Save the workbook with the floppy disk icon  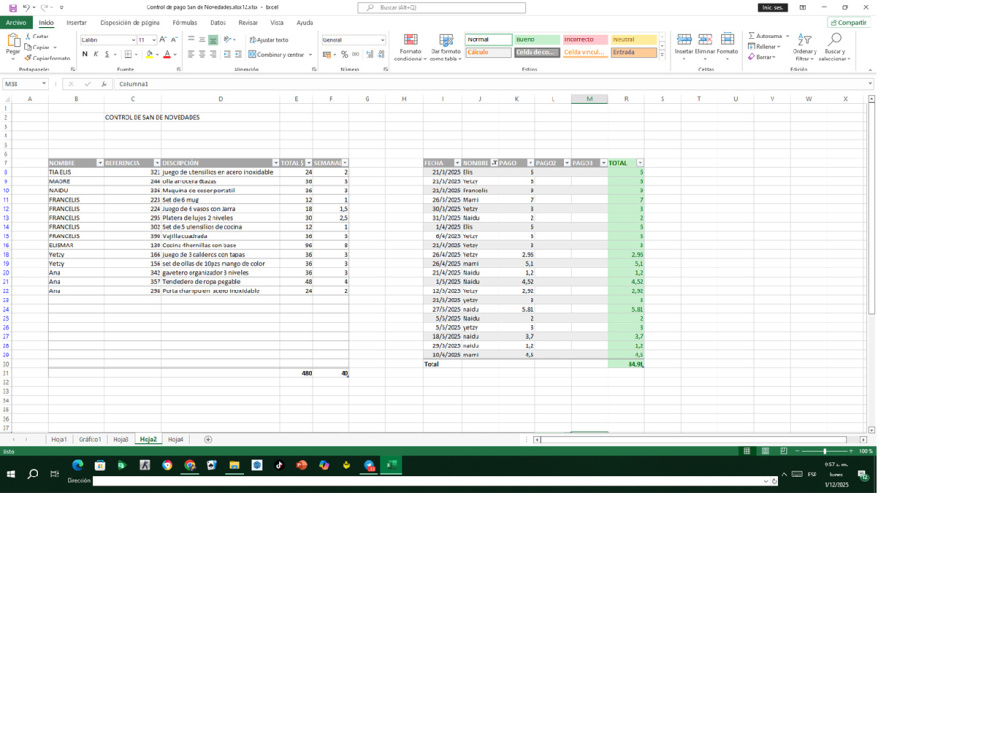coord(13,8)
